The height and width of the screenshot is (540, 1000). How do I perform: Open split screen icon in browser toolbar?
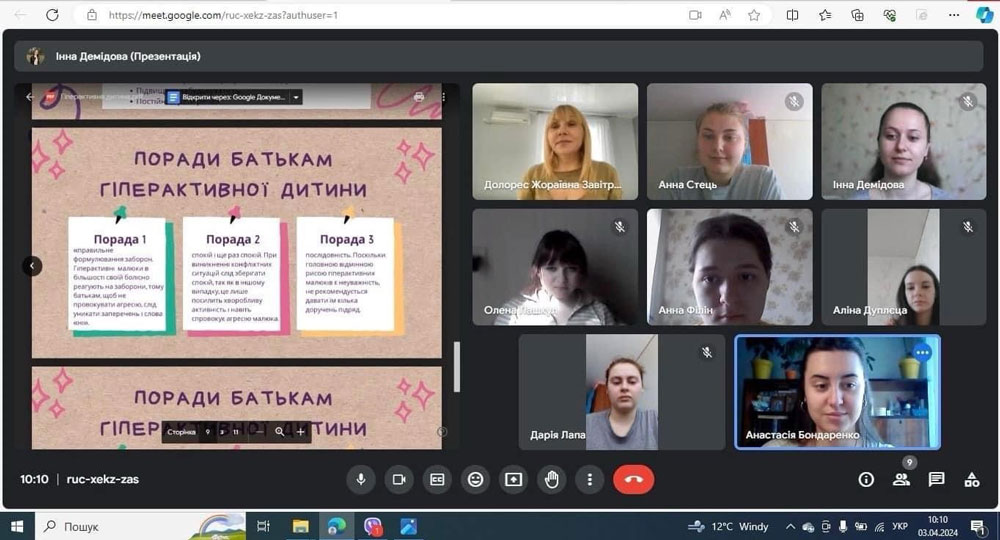coord(792,15)
